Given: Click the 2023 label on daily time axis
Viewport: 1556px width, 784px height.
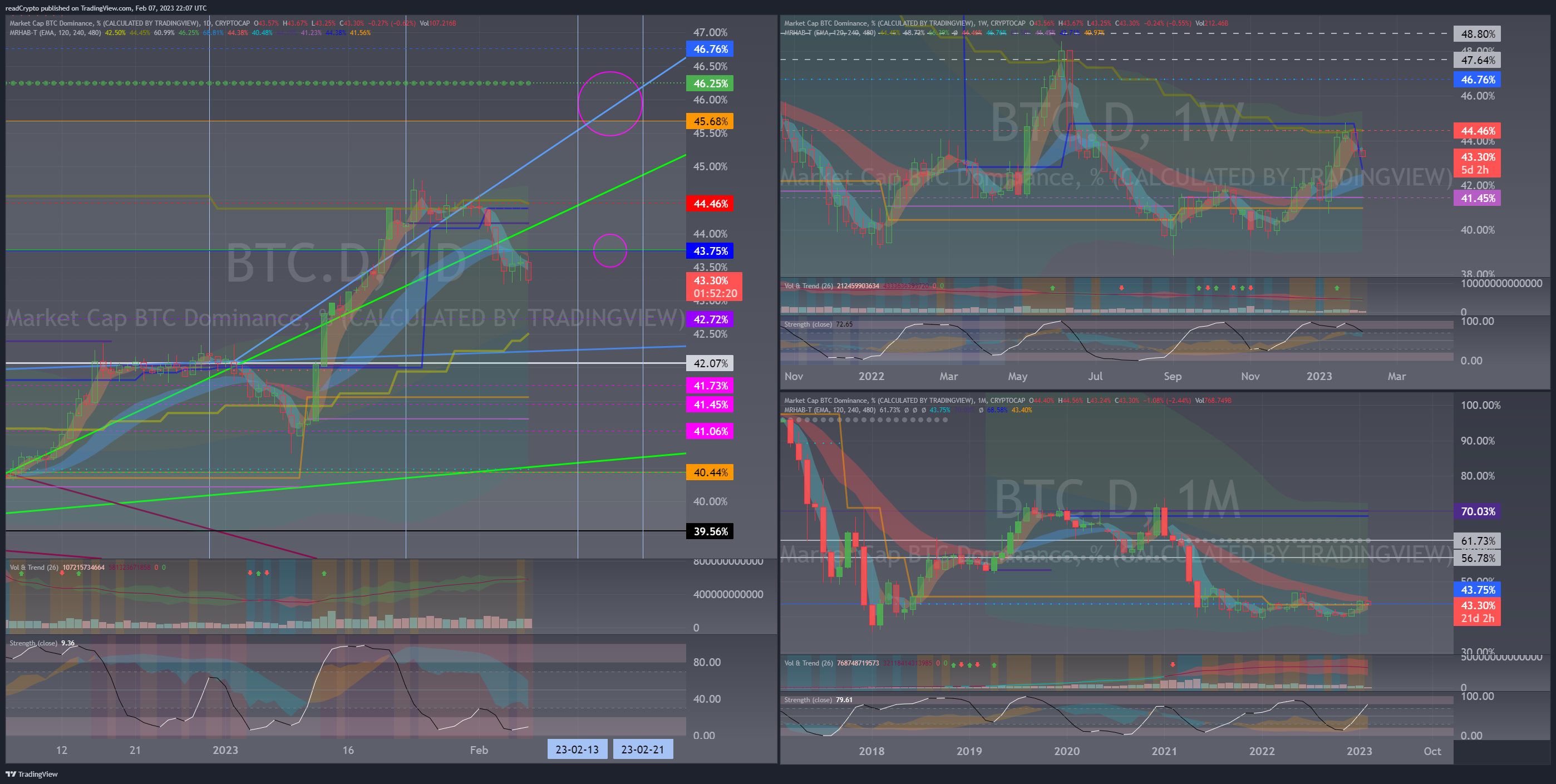Looking at the screenshot, I should (225, 750).
